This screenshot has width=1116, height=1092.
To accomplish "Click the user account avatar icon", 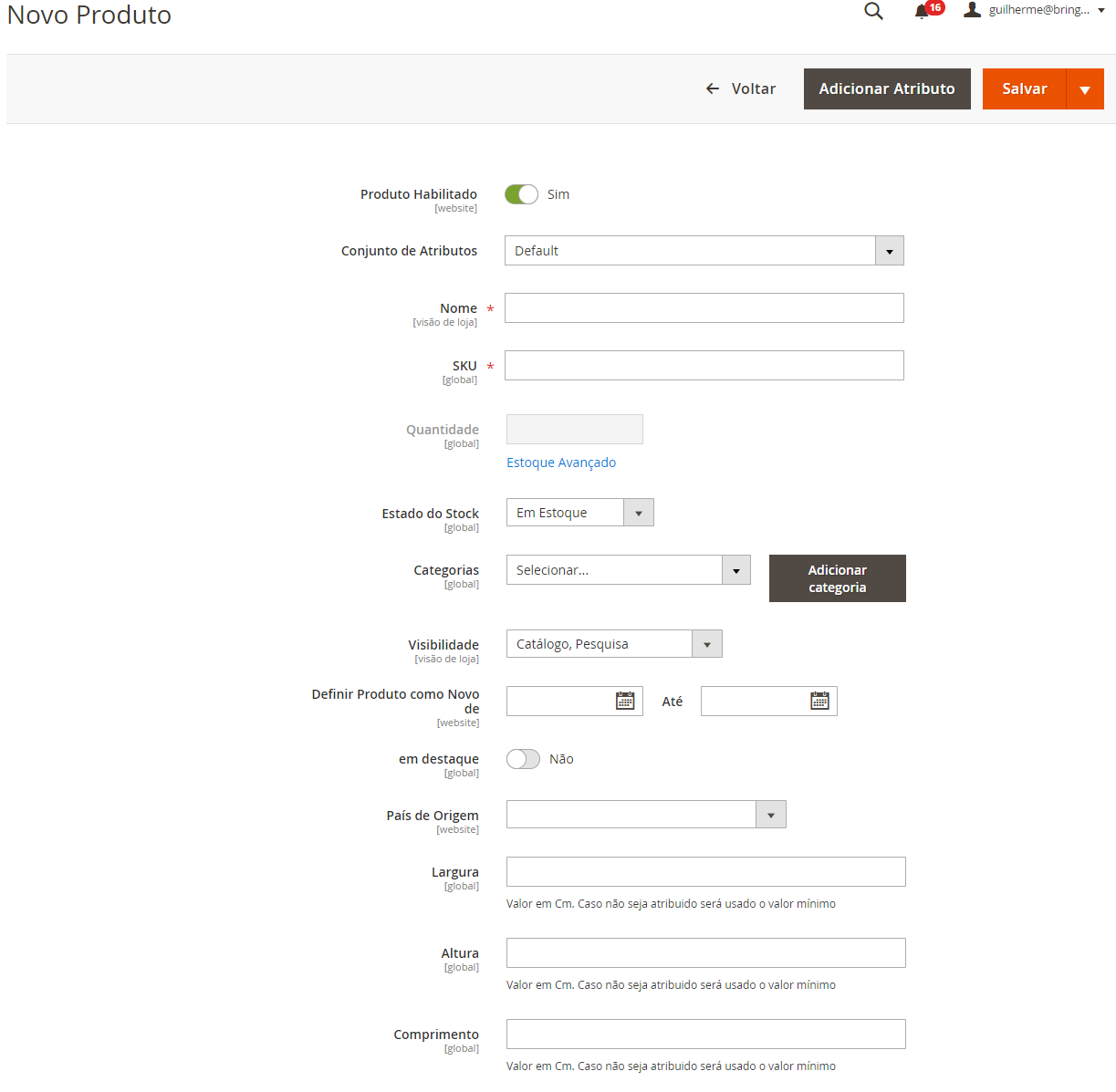I will pos(973,9).
